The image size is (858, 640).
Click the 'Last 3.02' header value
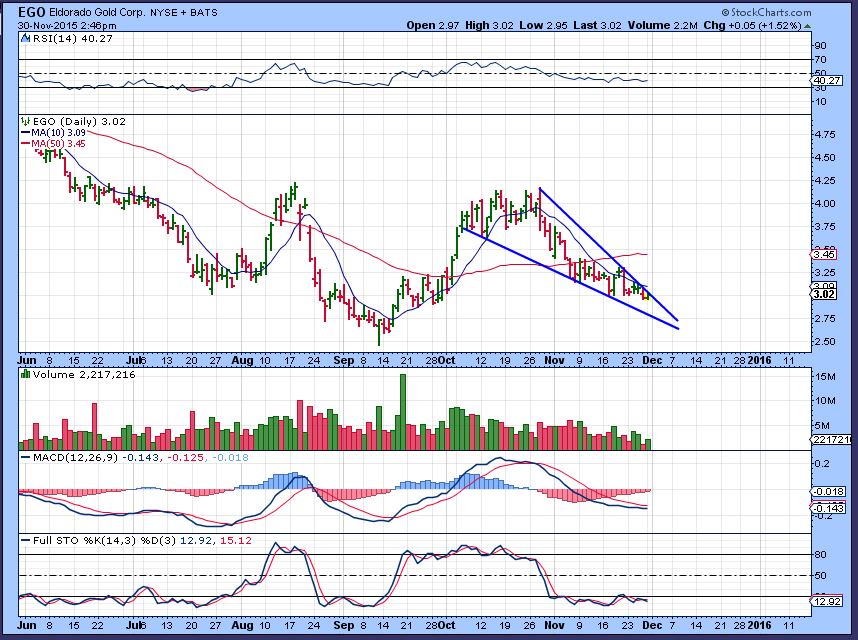click(596, 25)
